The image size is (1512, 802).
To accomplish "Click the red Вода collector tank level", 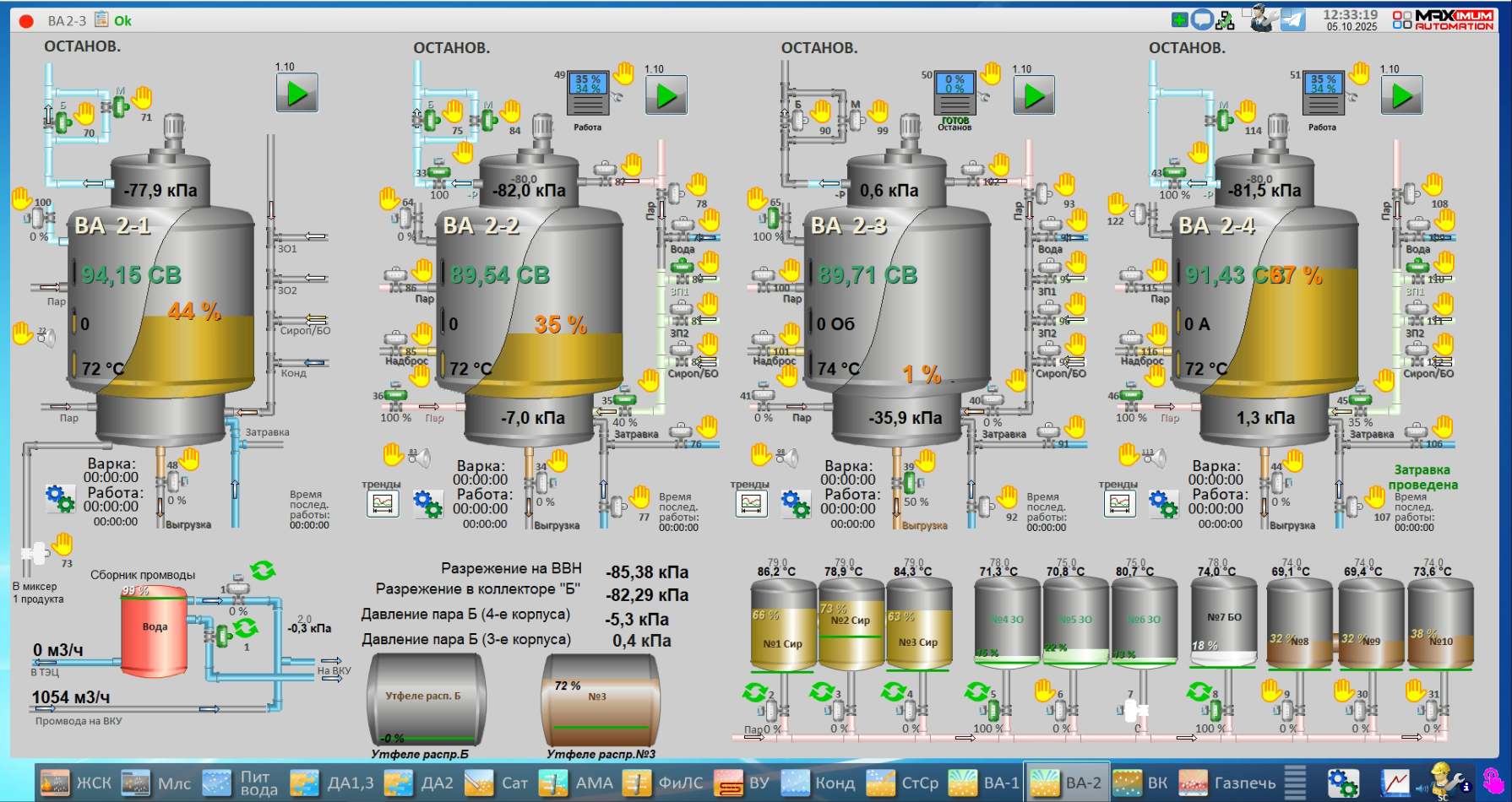I will (155, 631).
